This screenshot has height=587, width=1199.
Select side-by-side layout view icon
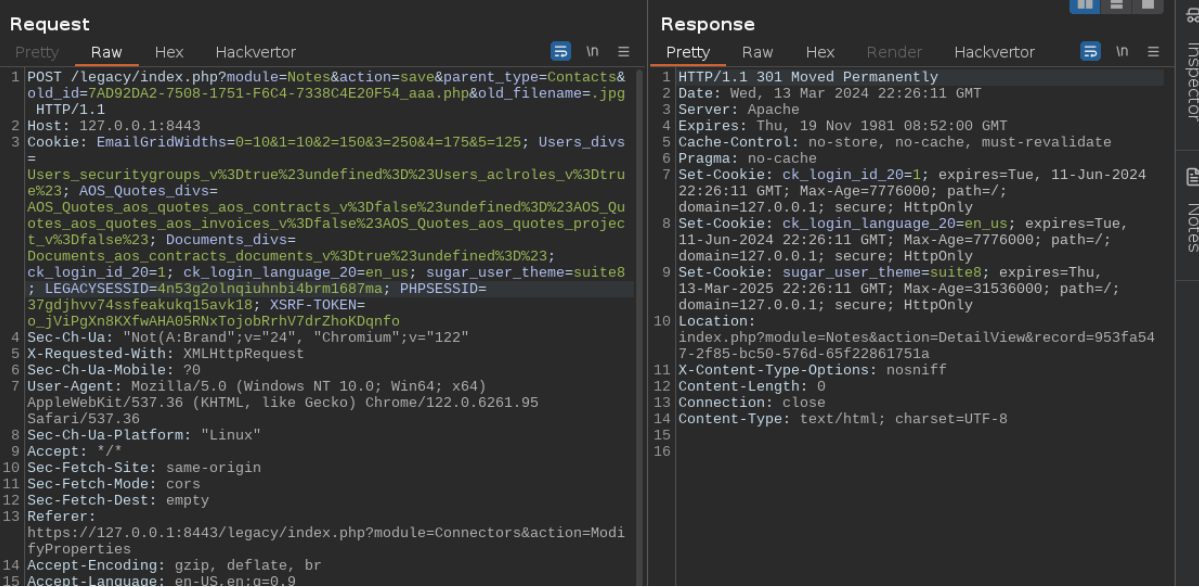pos(1084,5)
